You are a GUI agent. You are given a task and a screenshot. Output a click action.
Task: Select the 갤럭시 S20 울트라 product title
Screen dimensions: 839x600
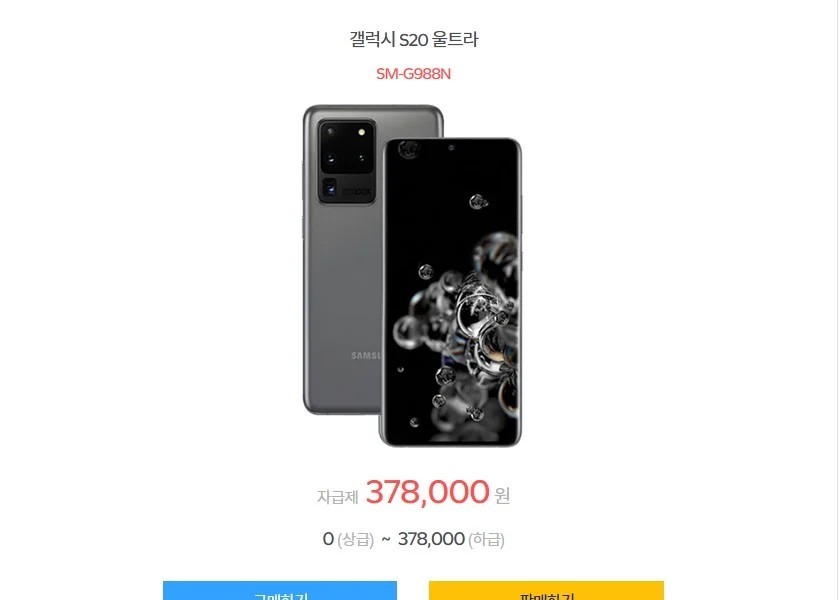tap(414, 39)
